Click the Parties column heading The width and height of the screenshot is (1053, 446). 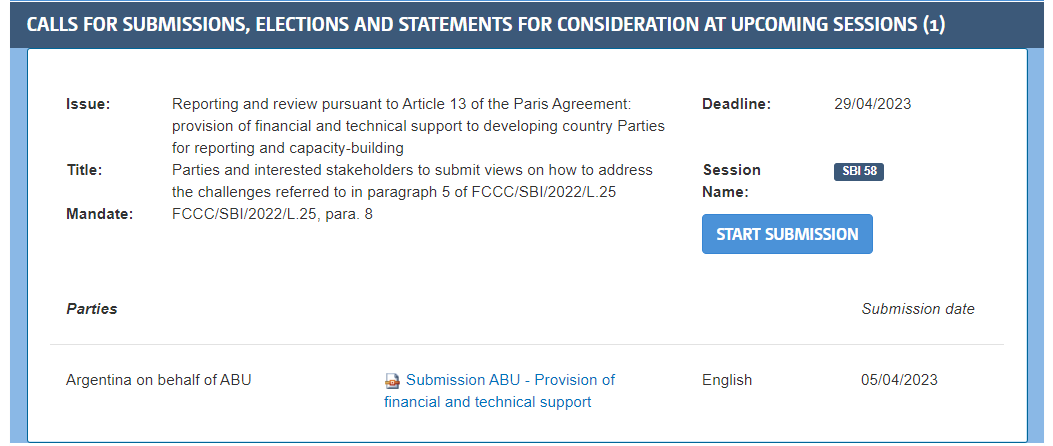[91, 309]
